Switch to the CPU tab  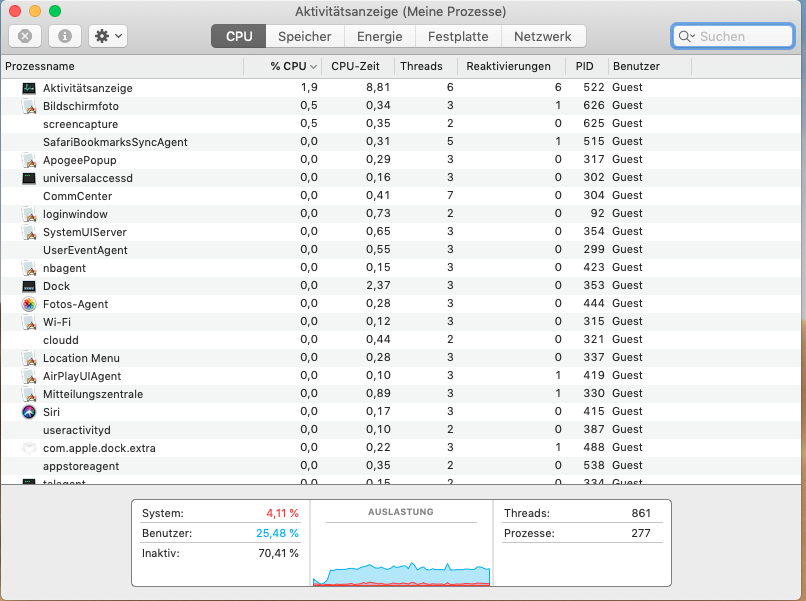tap(239, 37)
